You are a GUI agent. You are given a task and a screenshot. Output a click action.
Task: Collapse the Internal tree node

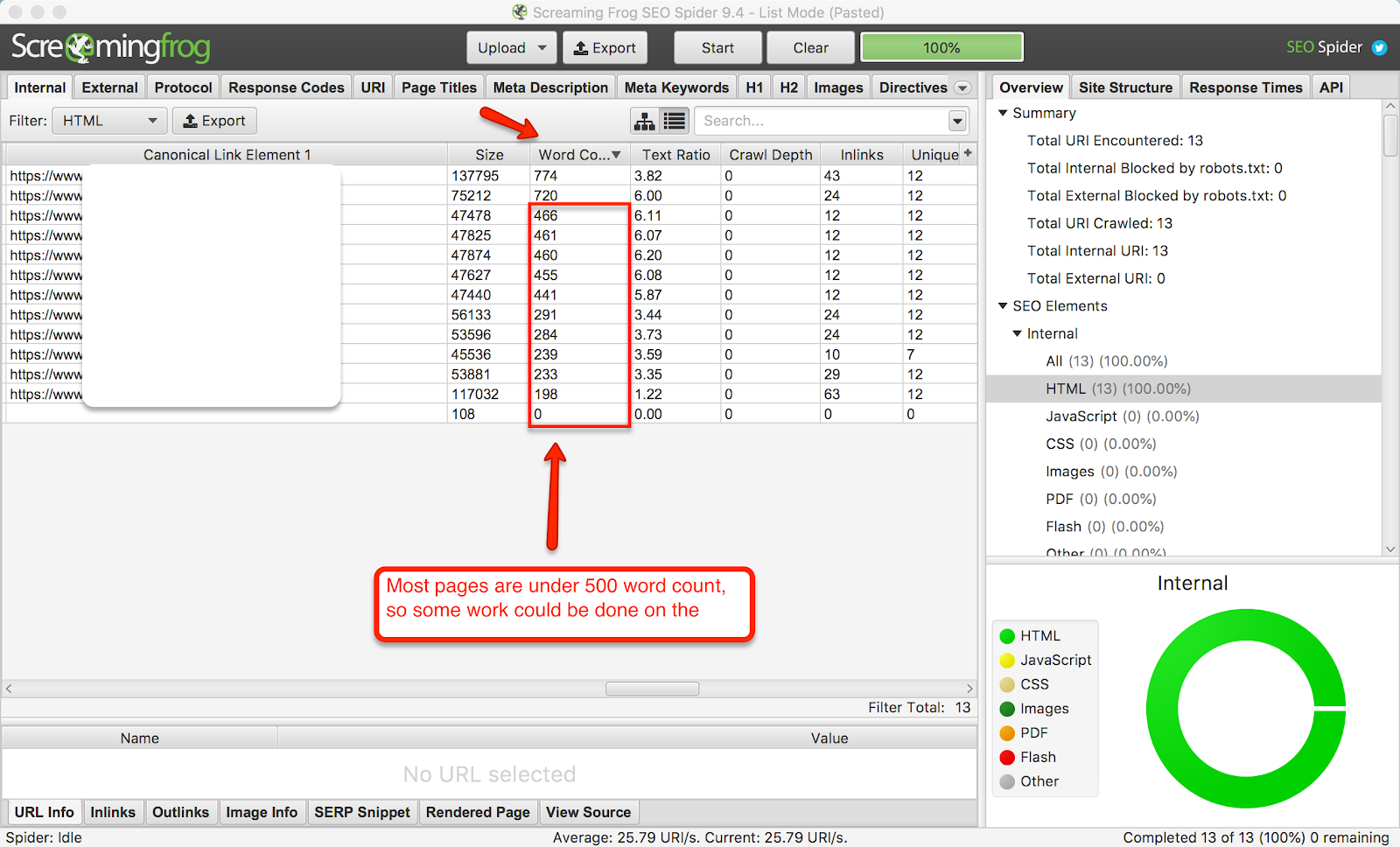1017,333
